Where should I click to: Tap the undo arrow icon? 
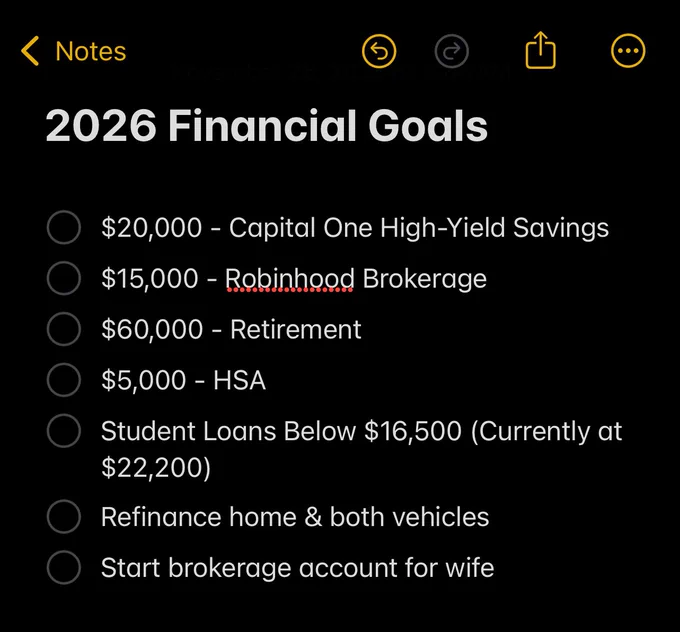(x=379, y=51)
